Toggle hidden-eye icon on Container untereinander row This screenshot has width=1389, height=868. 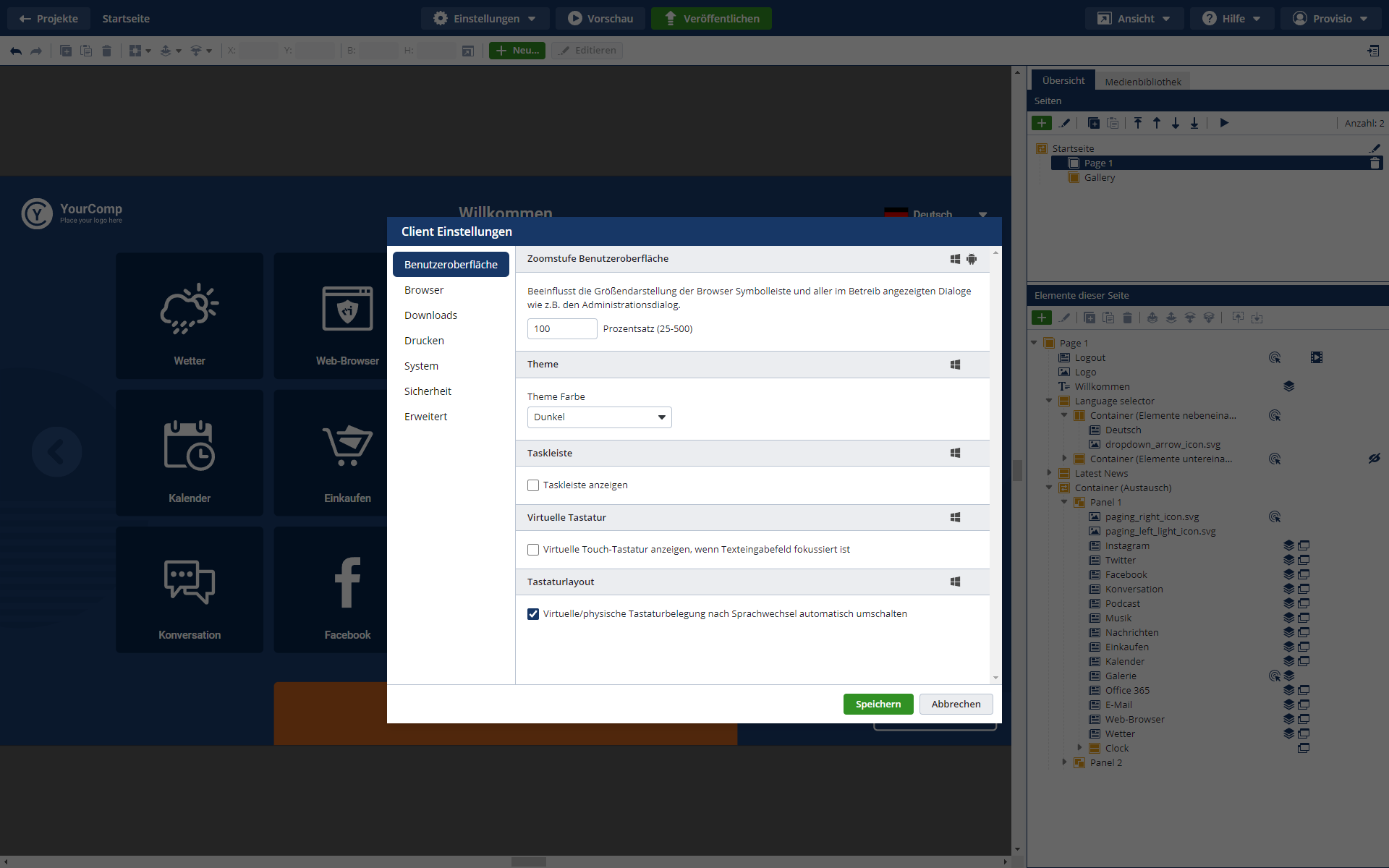point(1374,459)
